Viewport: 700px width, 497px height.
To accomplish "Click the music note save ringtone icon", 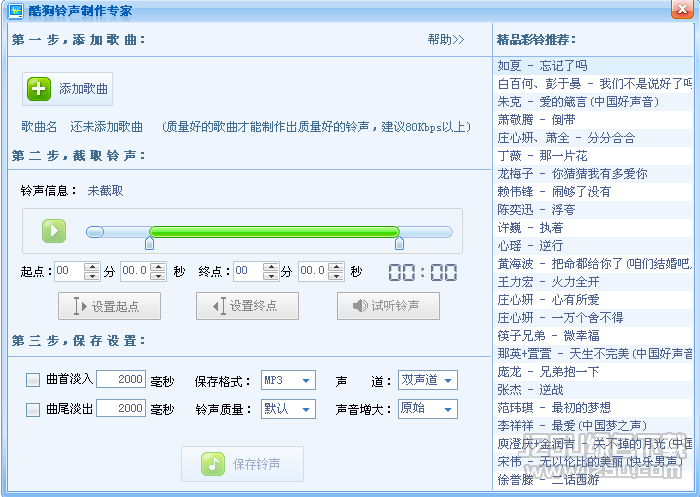I will (x=213, y=464).
